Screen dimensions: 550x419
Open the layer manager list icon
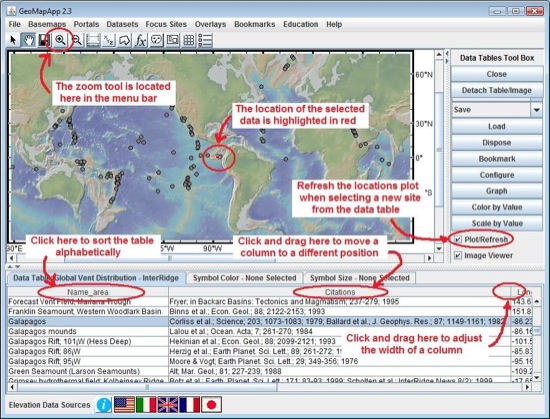coord(205,40)
